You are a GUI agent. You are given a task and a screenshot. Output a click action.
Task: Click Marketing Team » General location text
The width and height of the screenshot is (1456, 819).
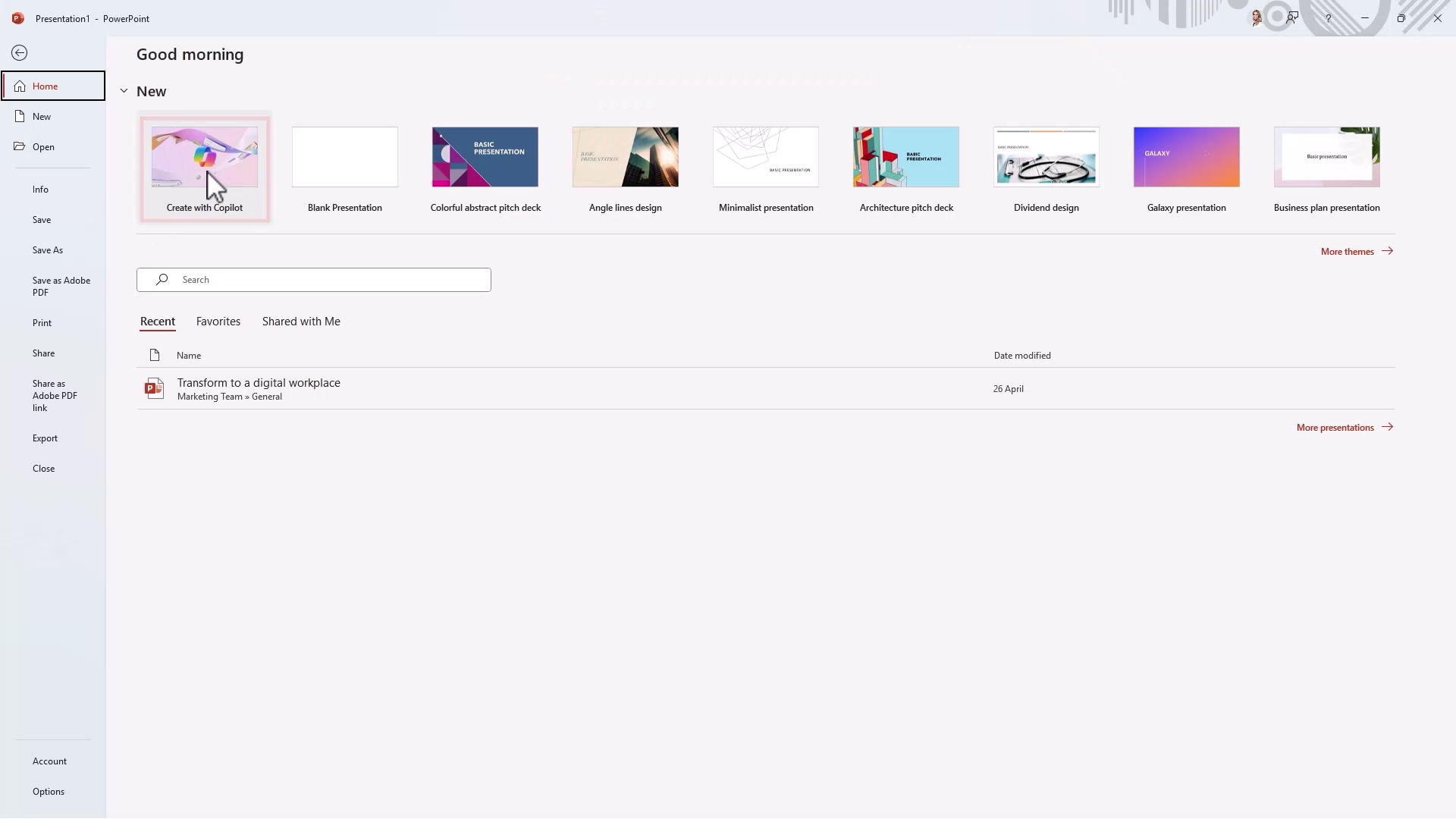230,397
